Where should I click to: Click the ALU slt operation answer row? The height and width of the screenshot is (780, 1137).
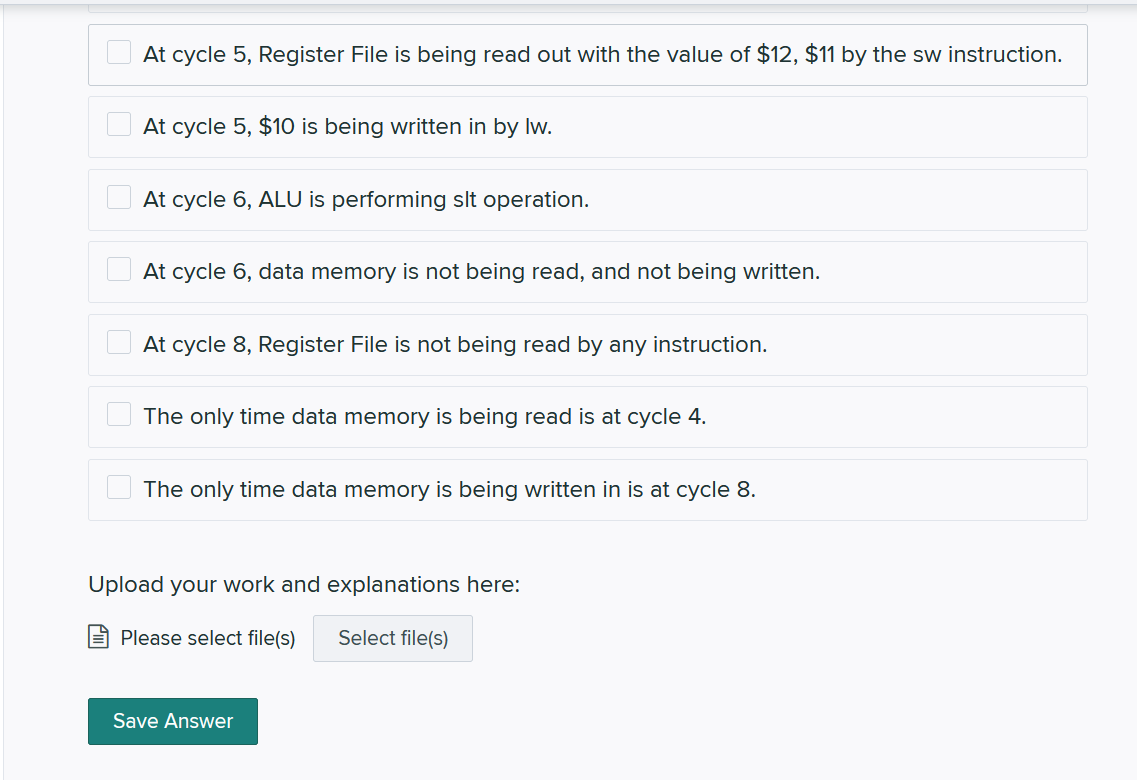coord(588,199)
